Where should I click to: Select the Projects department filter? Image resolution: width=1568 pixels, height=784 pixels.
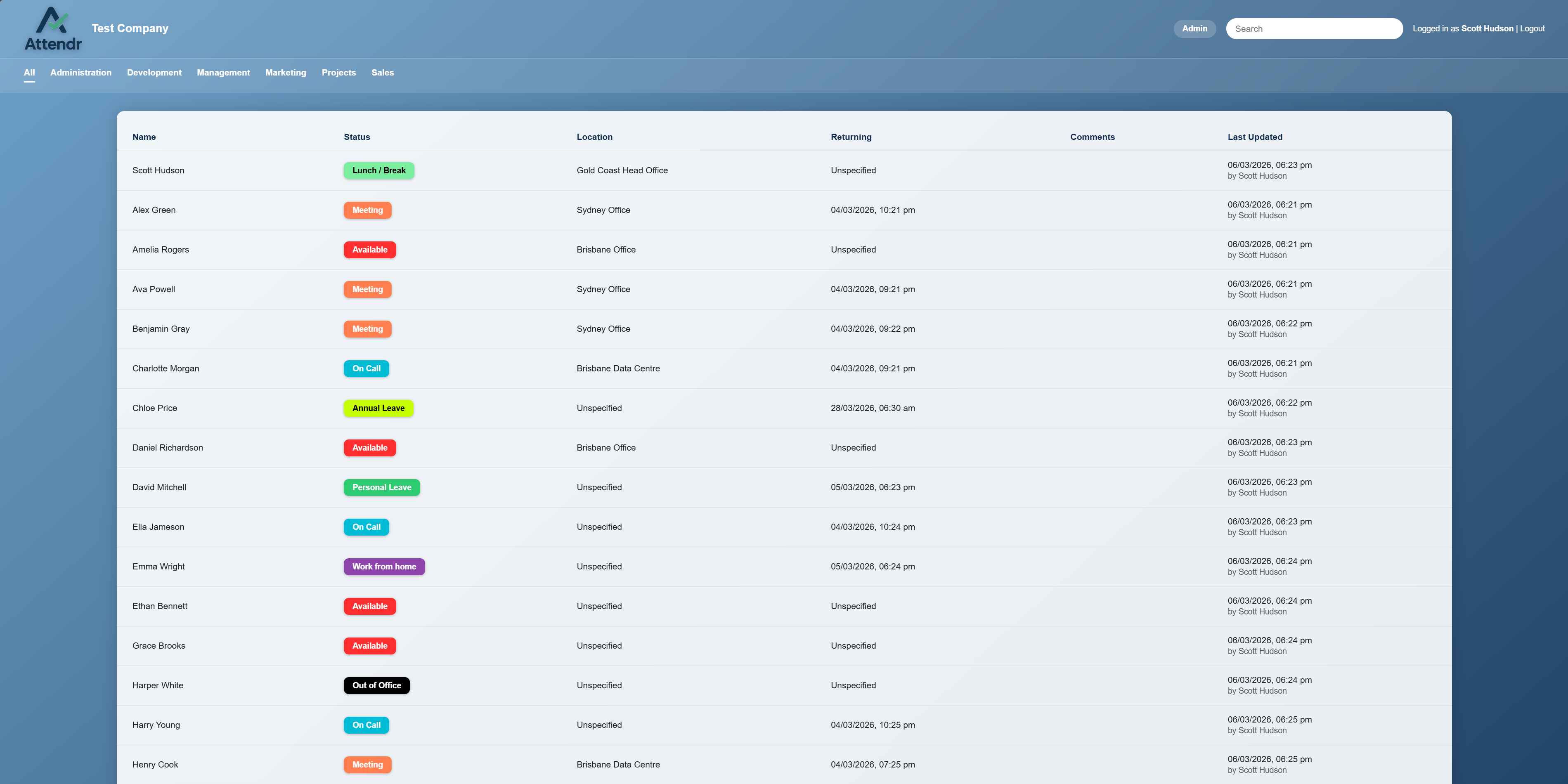[339, 73]
